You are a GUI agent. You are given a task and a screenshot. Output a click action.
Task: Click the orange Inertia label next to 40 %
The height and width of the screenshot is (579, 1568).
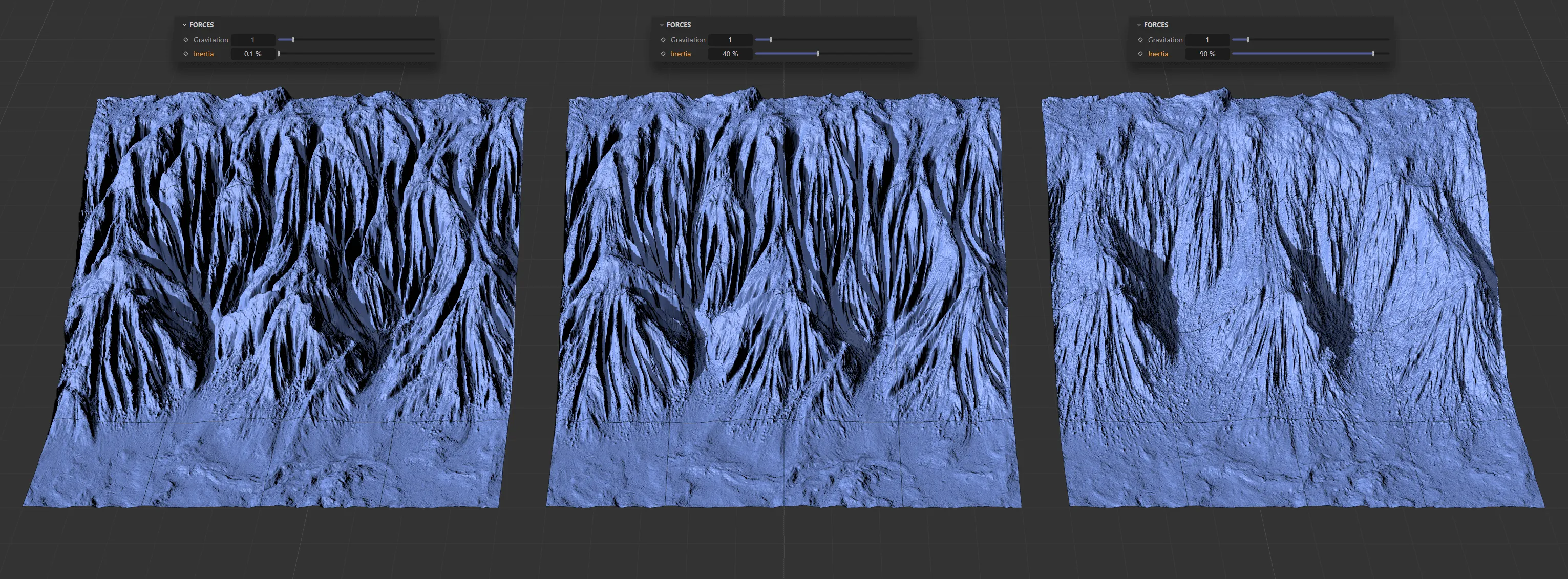[681, 54]
